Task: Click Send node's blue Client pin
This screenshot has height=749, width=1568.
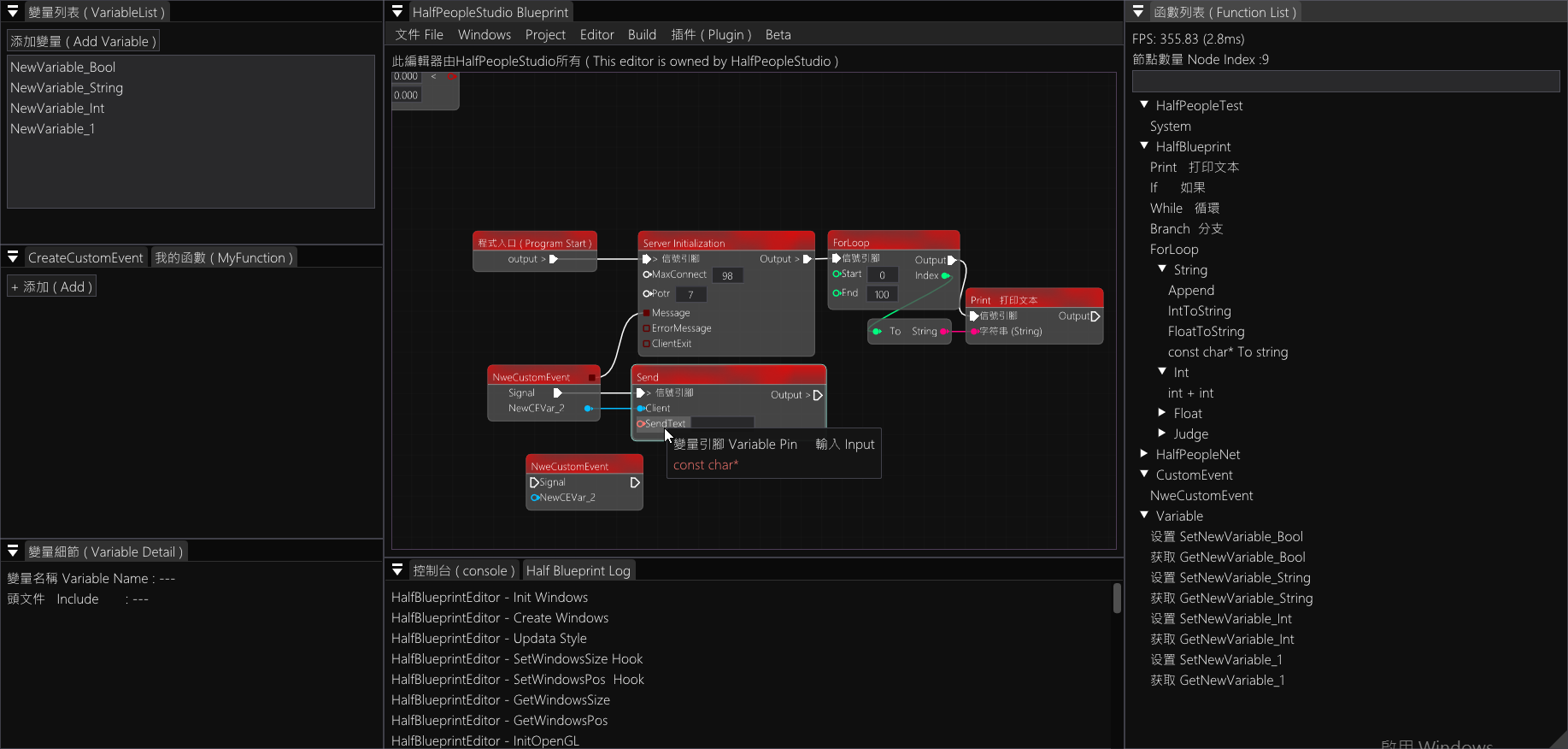Action: [641, 409]
